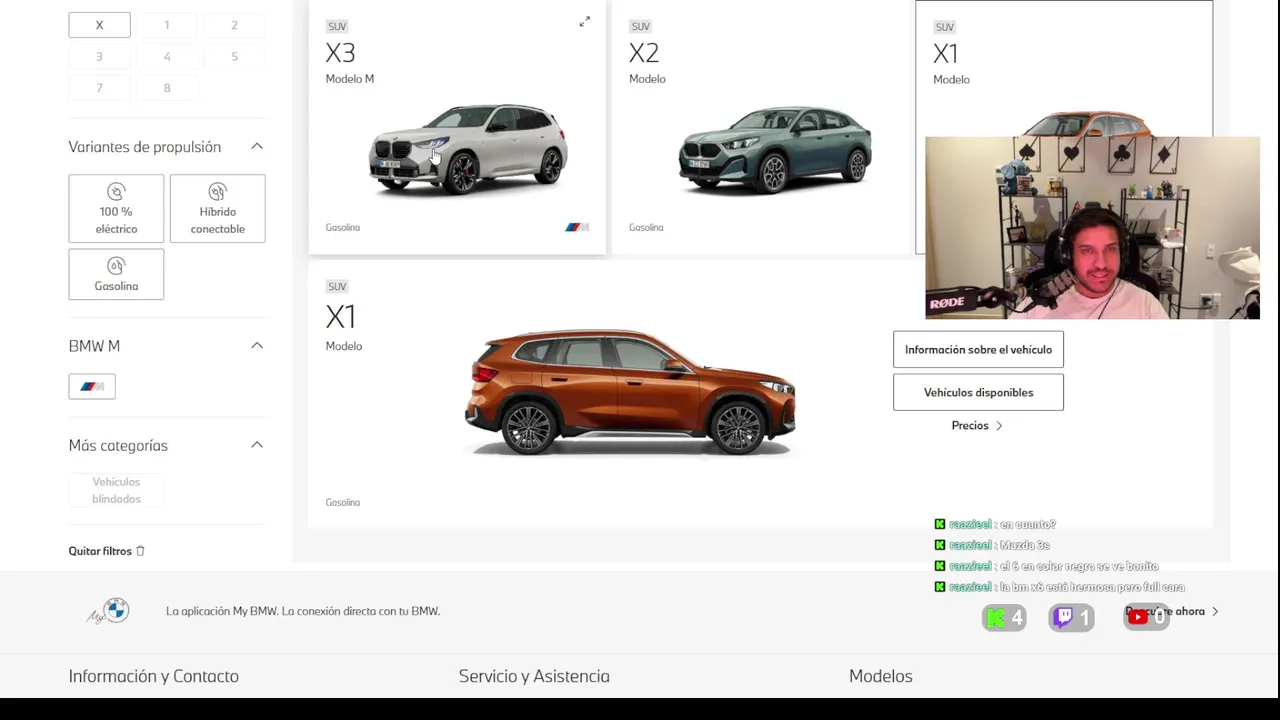The image size is (1280, 720).
Task: Click the X3 model title text
Action: pyautogui.click(x=340, y=53)
